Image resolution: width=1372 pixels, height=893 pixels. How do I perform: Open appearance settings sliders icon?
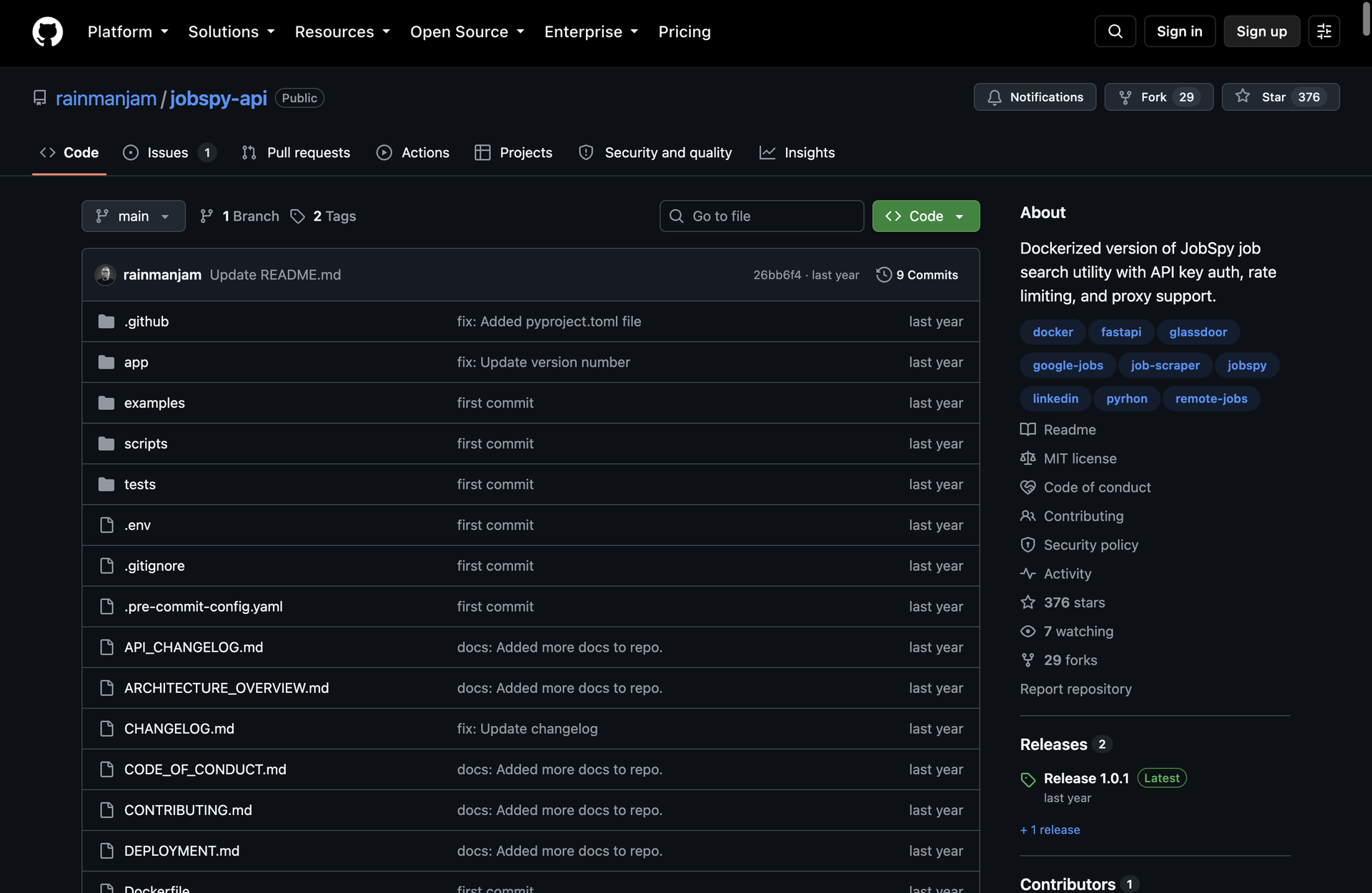1323,31
